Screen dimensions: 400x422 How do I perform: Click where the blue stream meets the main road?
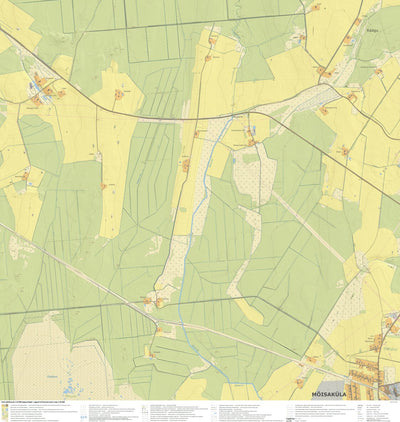tap(232, 117)
